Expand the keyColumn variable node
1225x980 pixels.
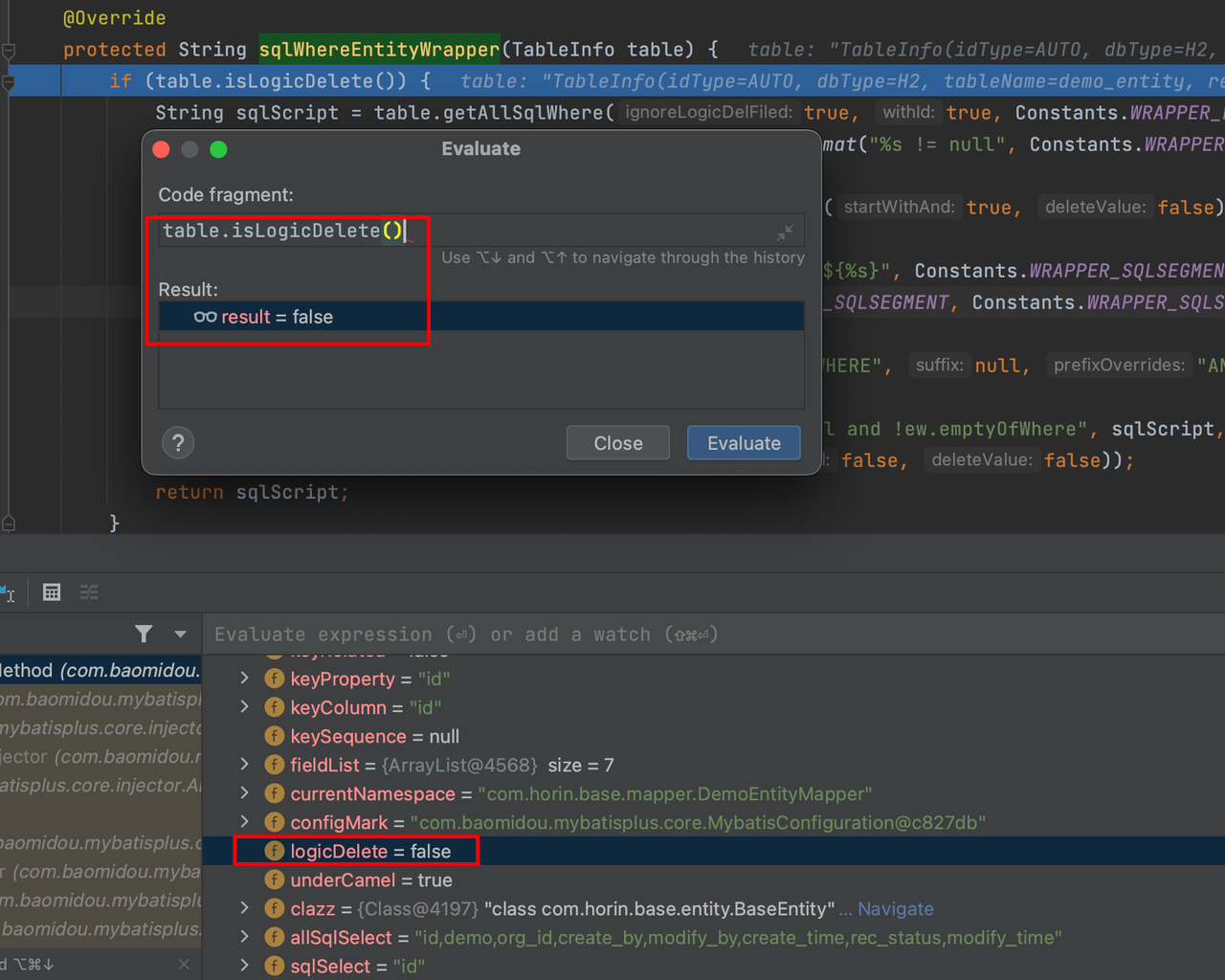(x=245, y=707)
